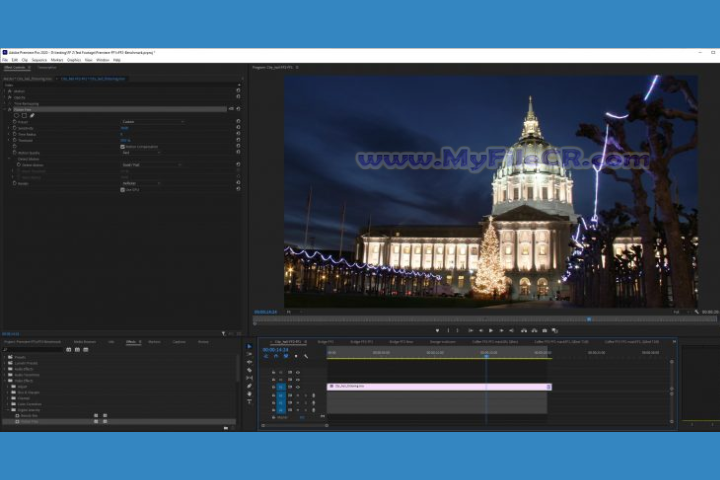720x480 pixels.
Task: Toggle the Use GPU checkbox
Action: click(123, 189)
